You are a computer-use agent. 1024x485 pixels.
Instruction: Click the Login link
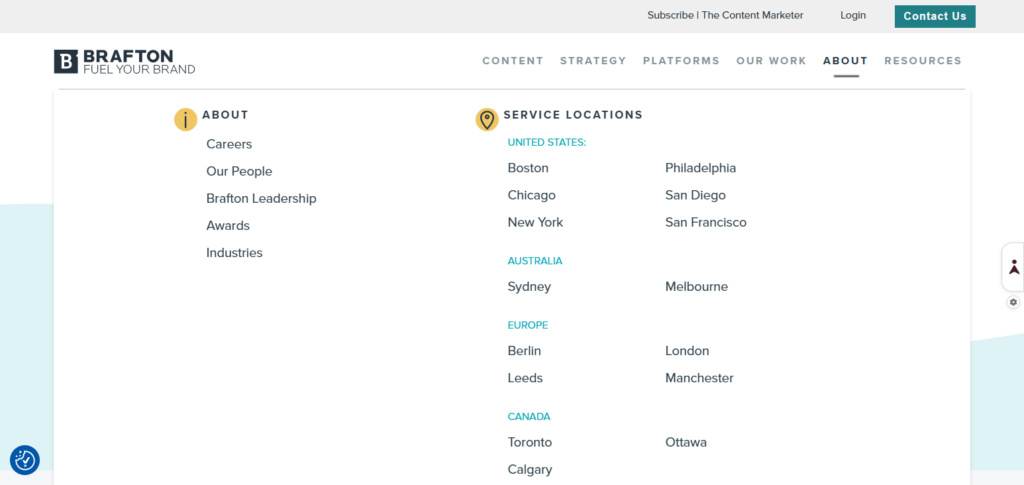[x=853, y=15]
